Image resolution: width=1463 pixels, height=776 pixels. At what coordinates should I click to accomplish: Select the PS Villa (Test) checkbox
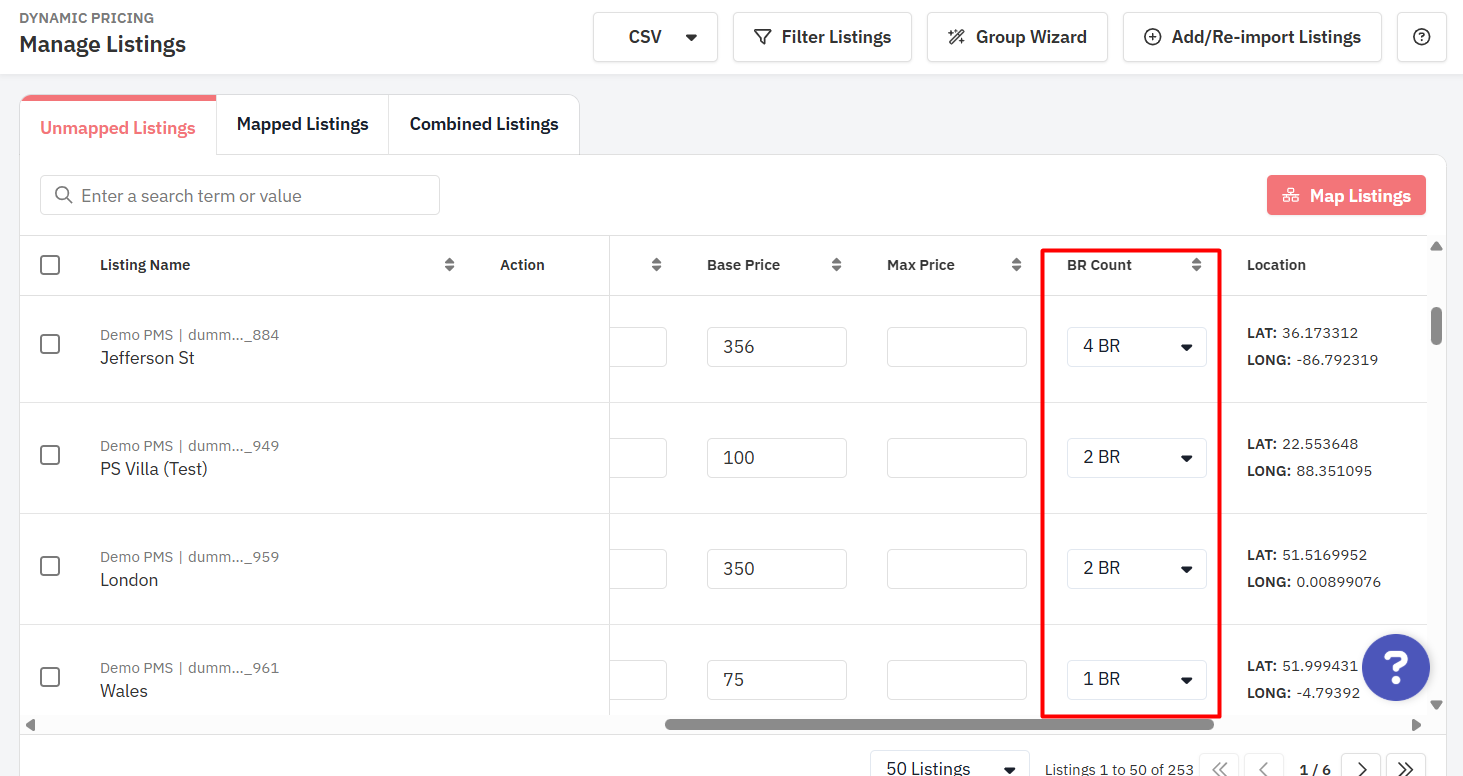coord(50,455)
